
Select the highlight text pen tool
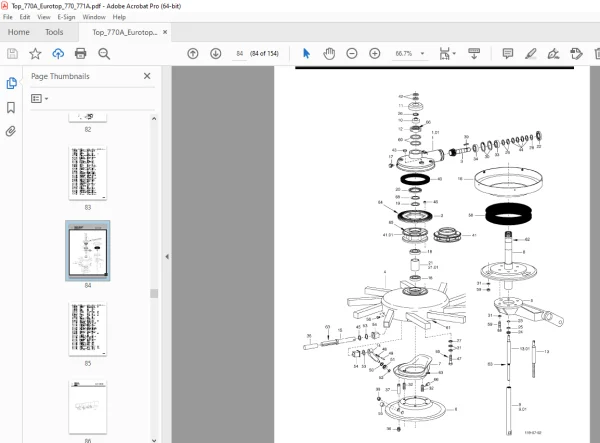[x=530, y=54]
